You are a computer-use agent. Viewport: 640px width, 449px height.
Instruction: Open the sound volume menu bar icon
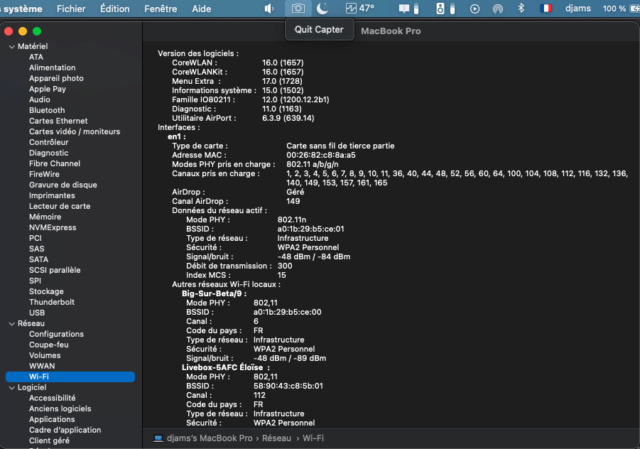(x=269, y=9)
